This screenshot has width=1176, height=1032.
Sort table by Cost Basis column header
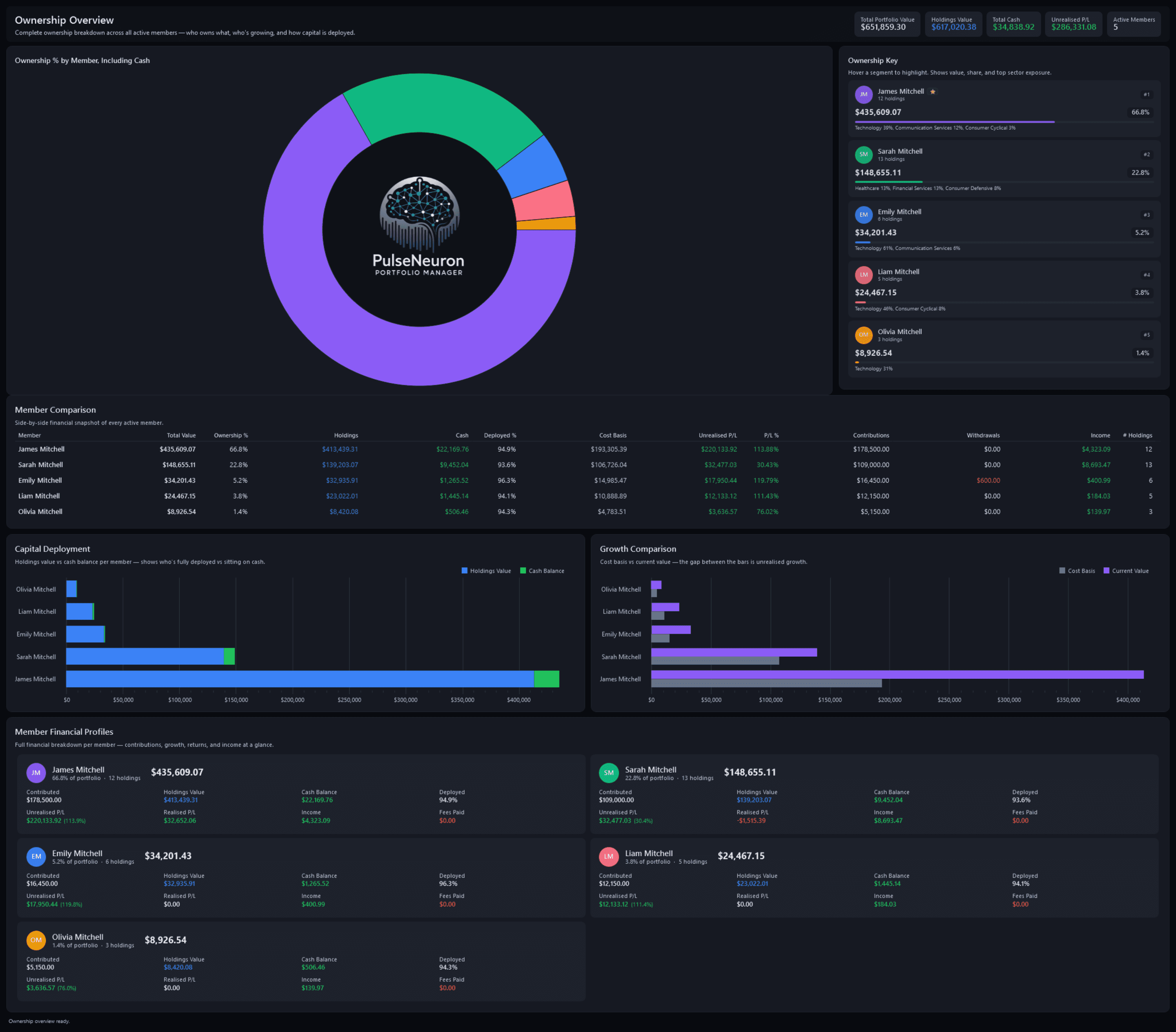coord(613,435)
